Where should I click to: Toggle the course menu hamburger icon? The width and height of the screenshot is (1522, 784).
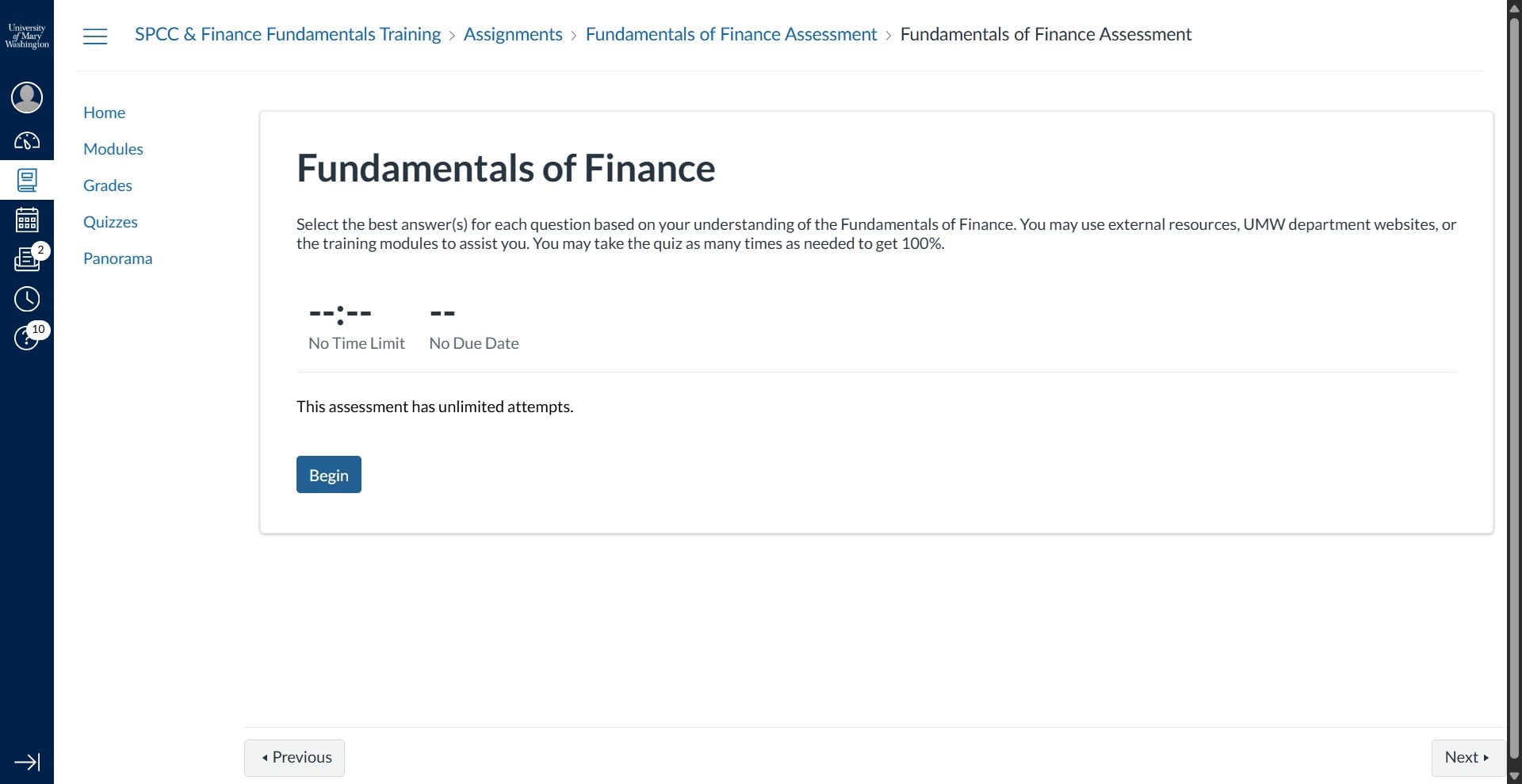tap(95, 36)
